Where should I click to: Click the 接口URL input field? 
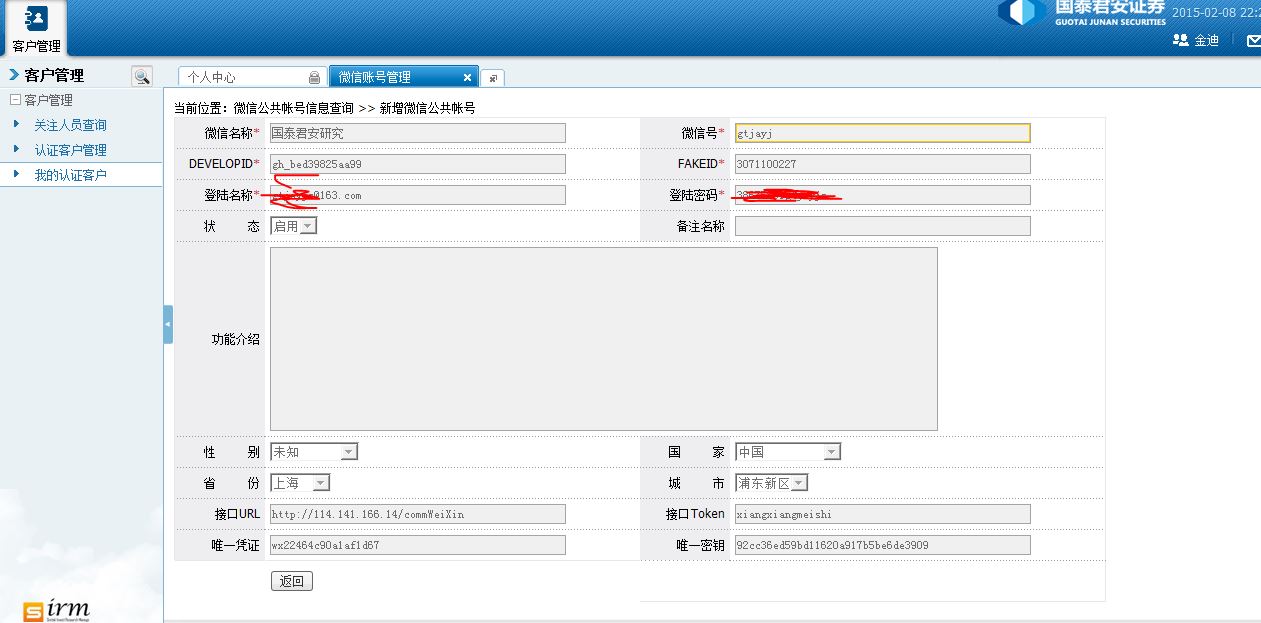pos(417,514)
